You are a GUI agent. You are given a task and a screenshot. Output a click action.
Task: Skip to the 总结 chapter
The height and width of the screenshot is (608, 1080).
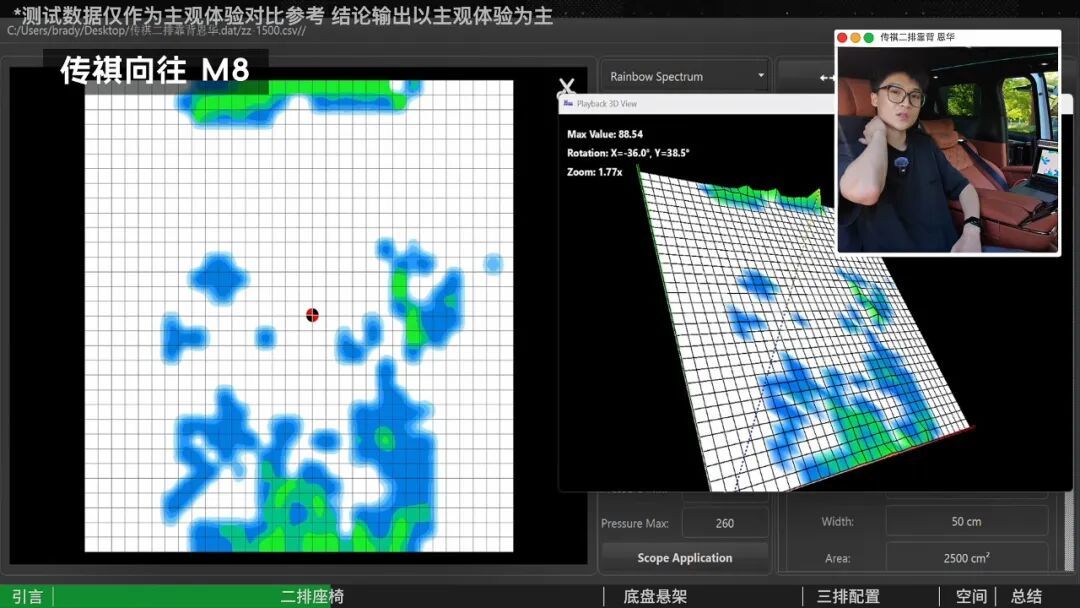[1026, 596]
